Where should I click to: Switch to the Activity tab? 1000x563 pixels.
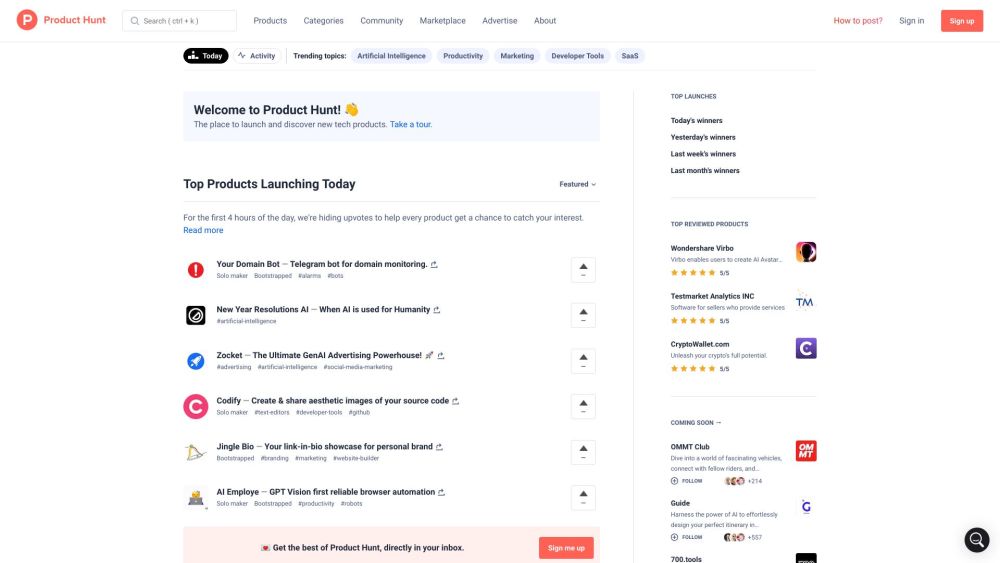tap(257, 56)
